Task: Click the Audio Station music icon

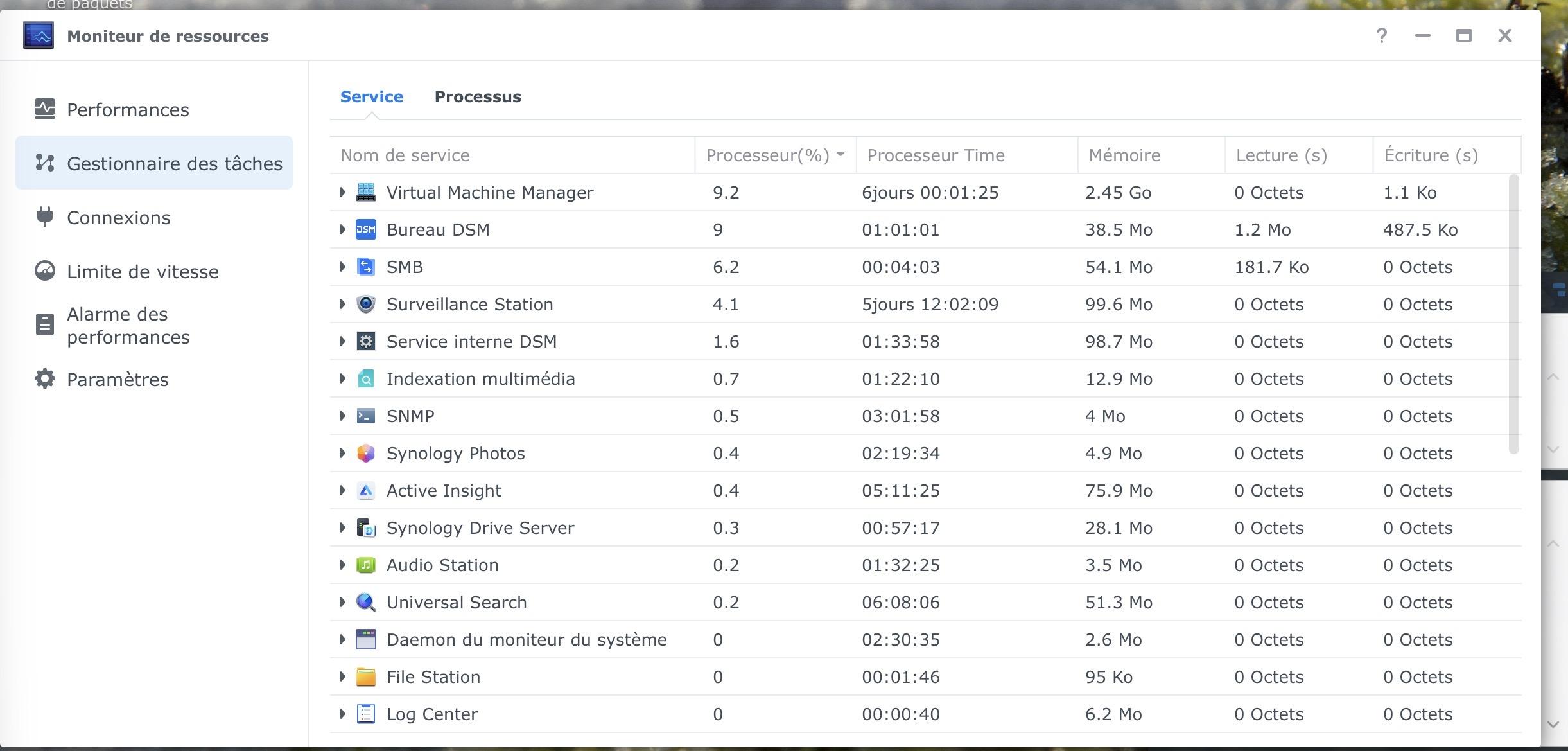Action: pyautogui.click(x=366, y=565)
